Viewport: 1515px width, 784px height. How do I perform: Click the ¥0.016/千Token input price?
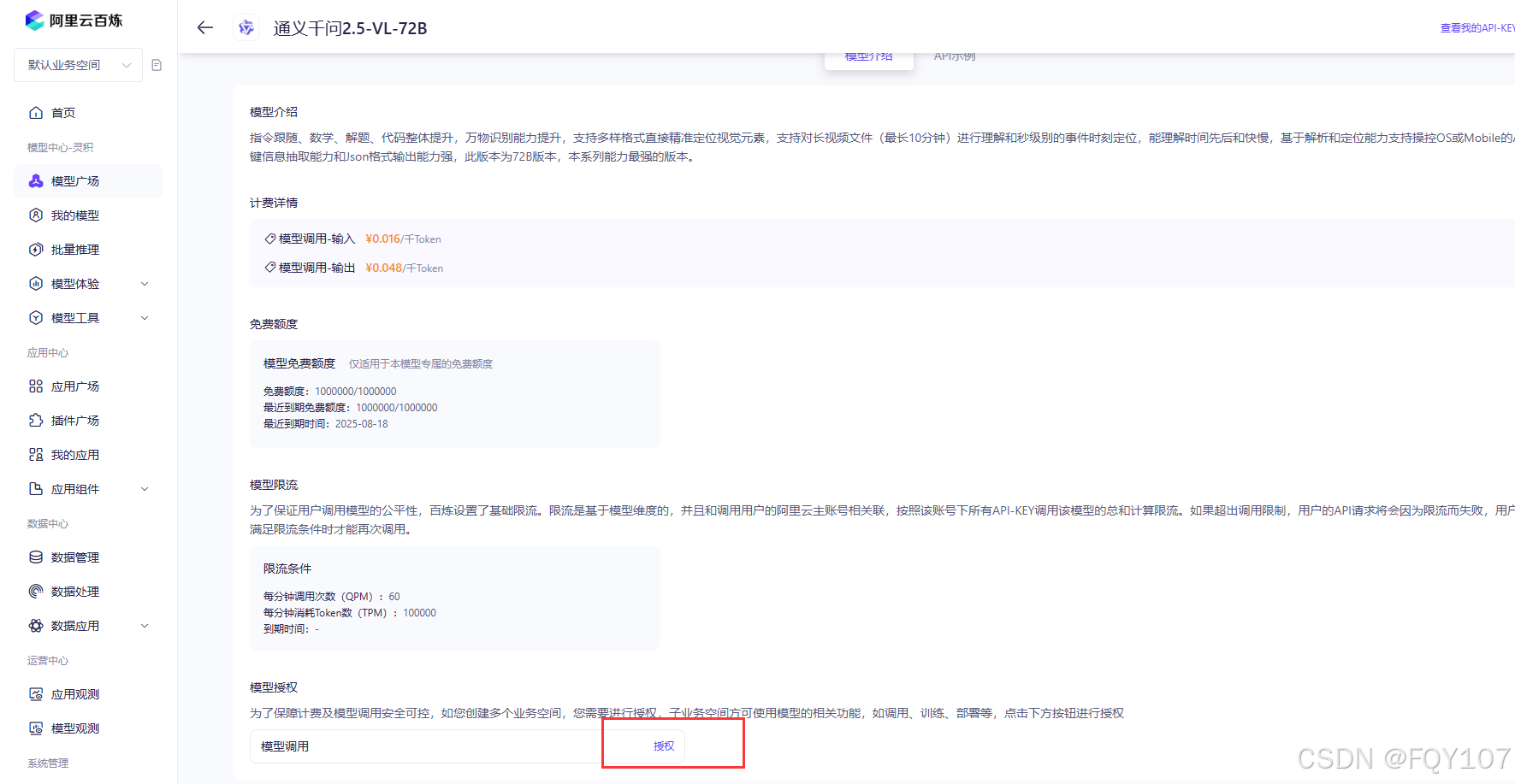pos(403,239)
